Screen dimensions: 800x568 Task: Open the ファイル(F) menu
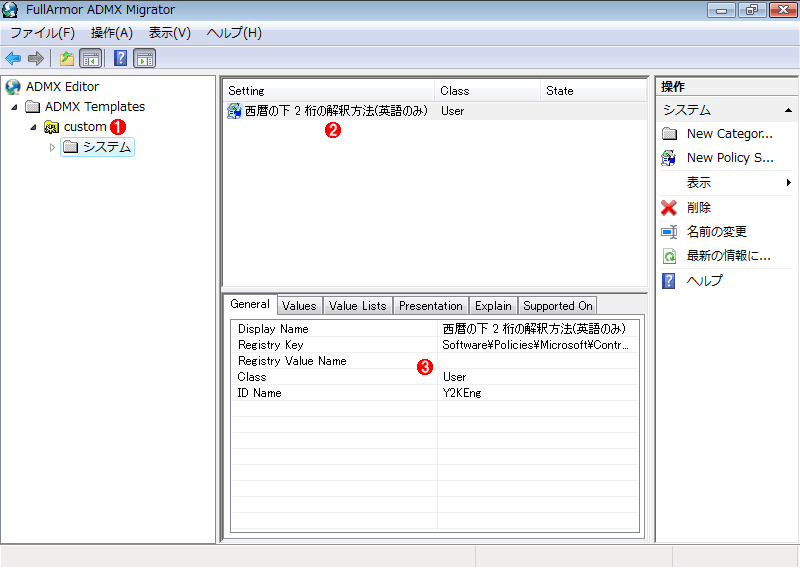pyautogui.click(x=43, y=33)
